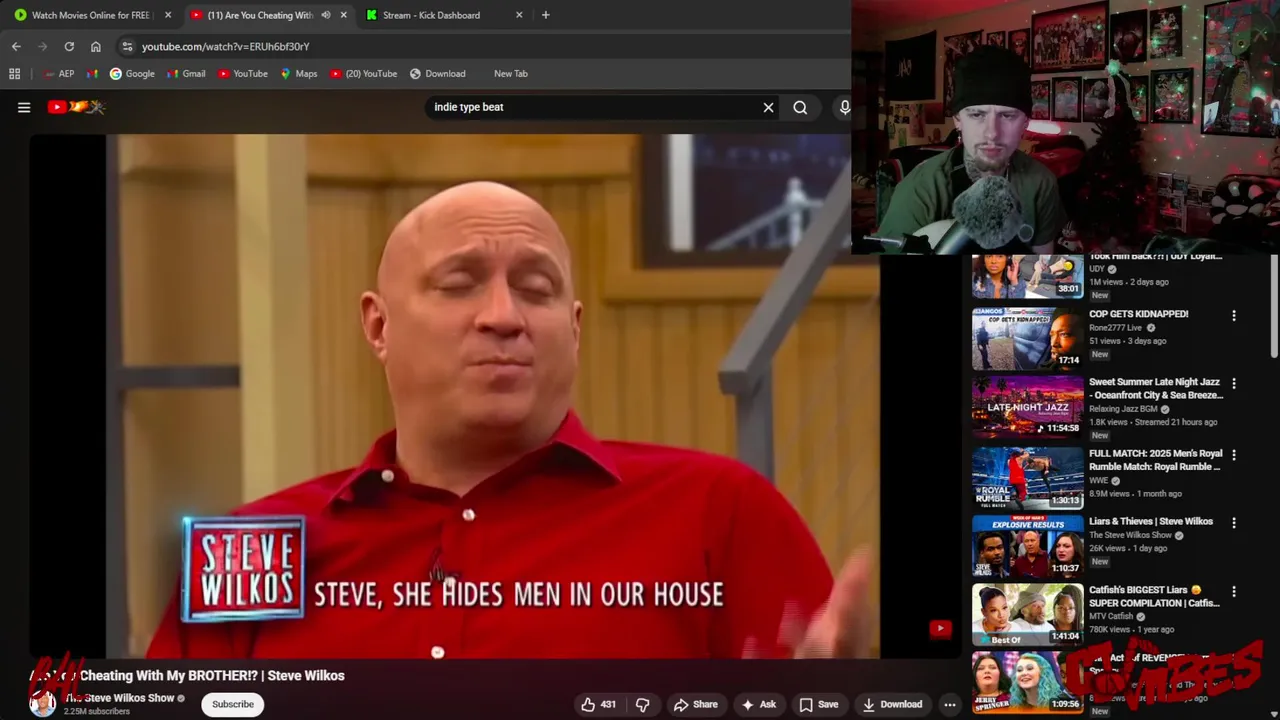1280x720 pixels.
Task: Click the Ask button under the video
Action: 758,704
